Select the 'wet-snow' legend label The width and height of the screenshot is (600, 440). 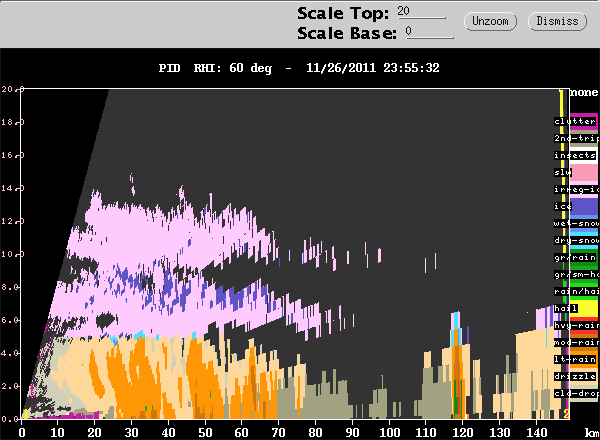coord(577,223)
